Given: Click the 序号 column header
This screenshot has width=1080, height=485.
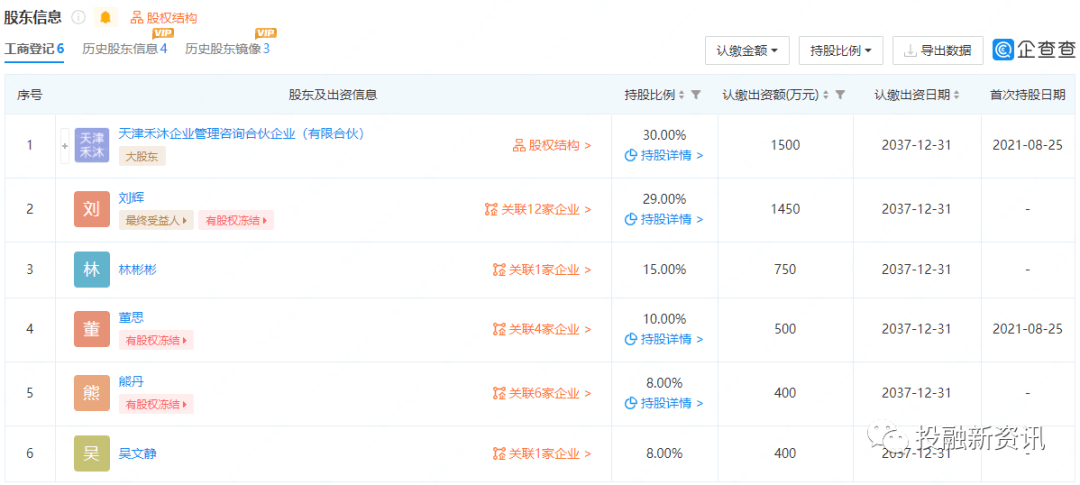Looking at the screenshot, I should click(x=30, y=95).
